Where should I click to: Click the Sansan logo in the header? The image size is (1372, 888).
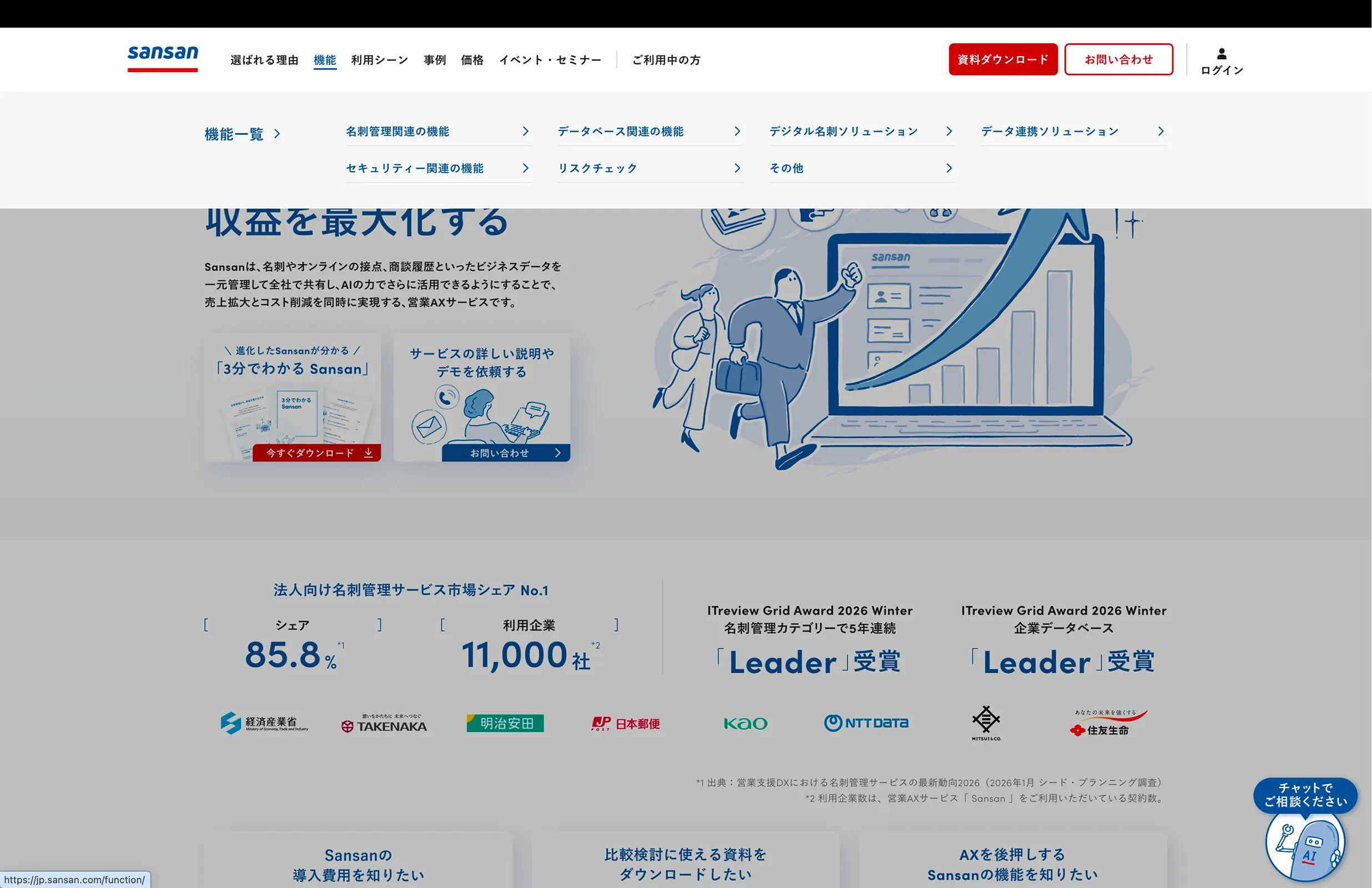(163, 59)
